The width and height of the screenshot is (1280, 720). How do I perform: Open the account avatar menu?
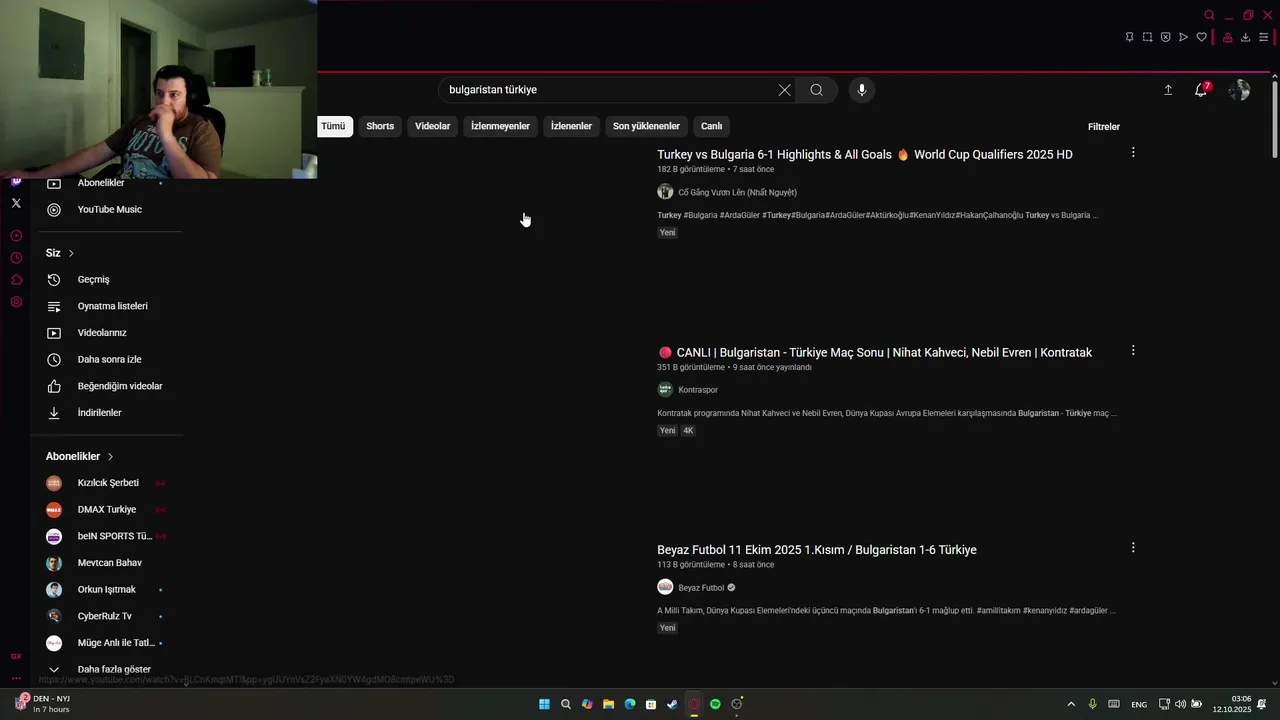(x=1239, y=90)
